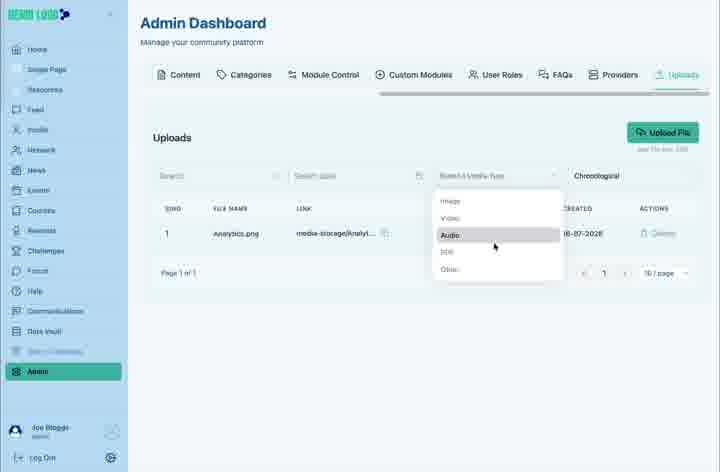Choose Image from media type list
The image size is (720, 472).
[498, 202]
